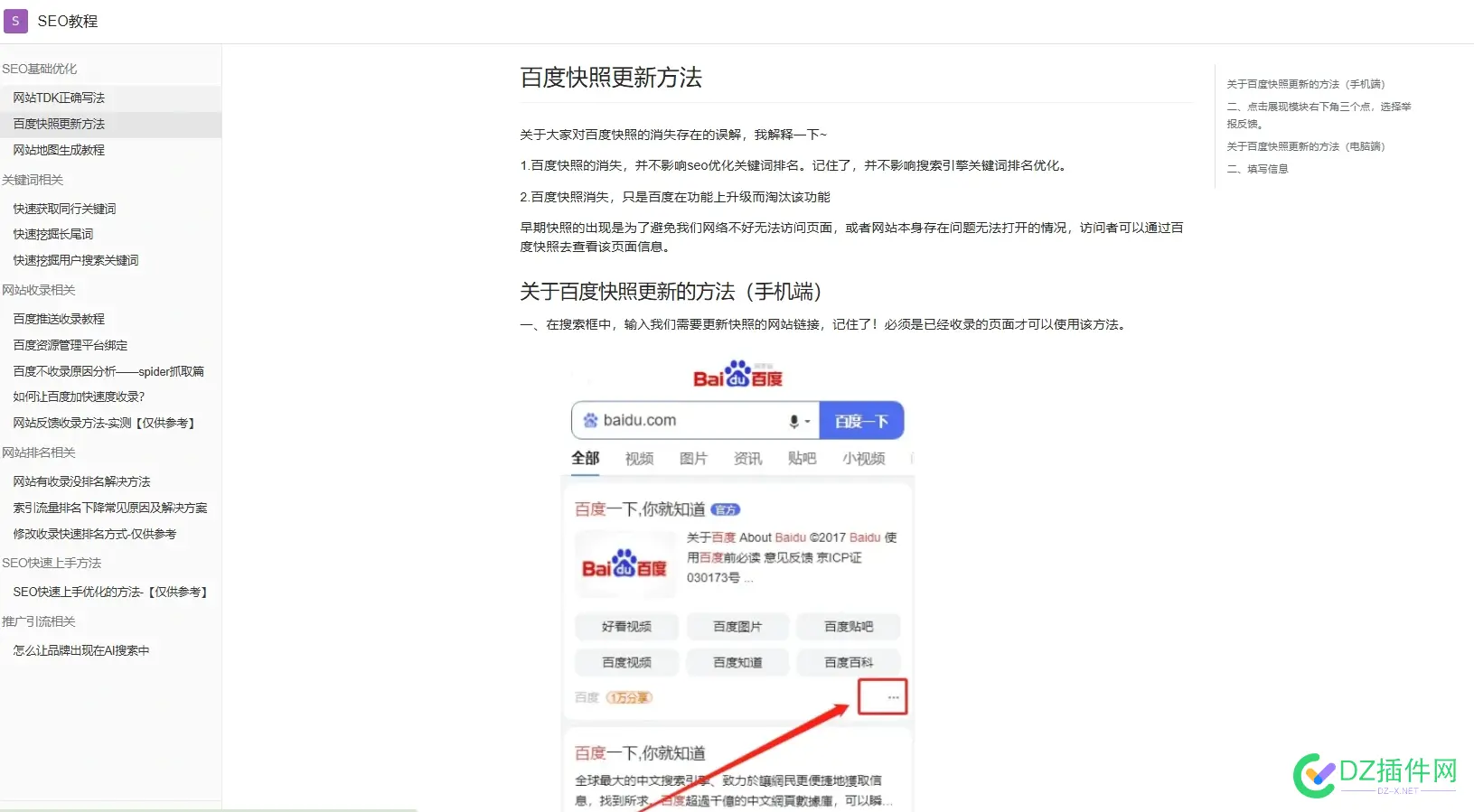1474x812 pixels.
Task: Open 如何让百度加快速度收录? entry
Action: [x=79, y=397]
